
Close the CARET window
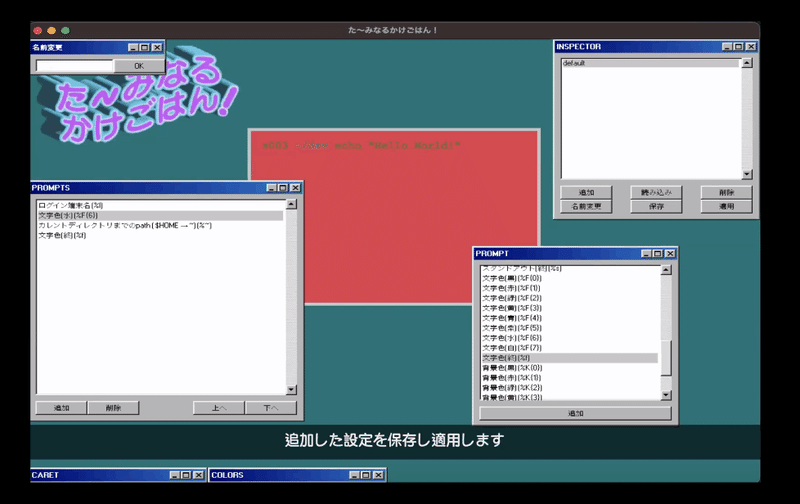click(198, 475)
